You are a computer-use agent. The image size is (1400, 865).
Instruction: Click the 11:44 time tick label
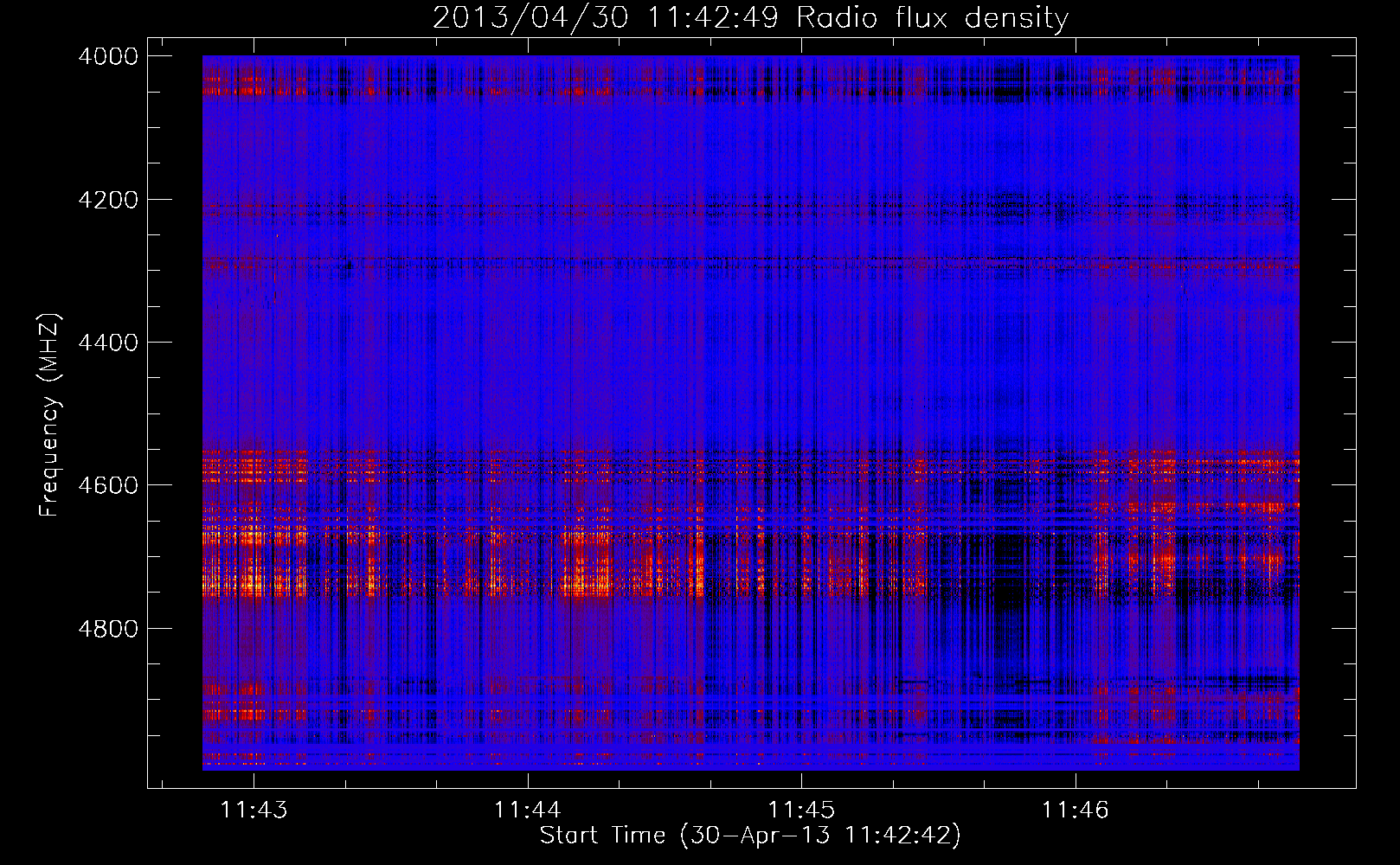[x=527, y=810]
